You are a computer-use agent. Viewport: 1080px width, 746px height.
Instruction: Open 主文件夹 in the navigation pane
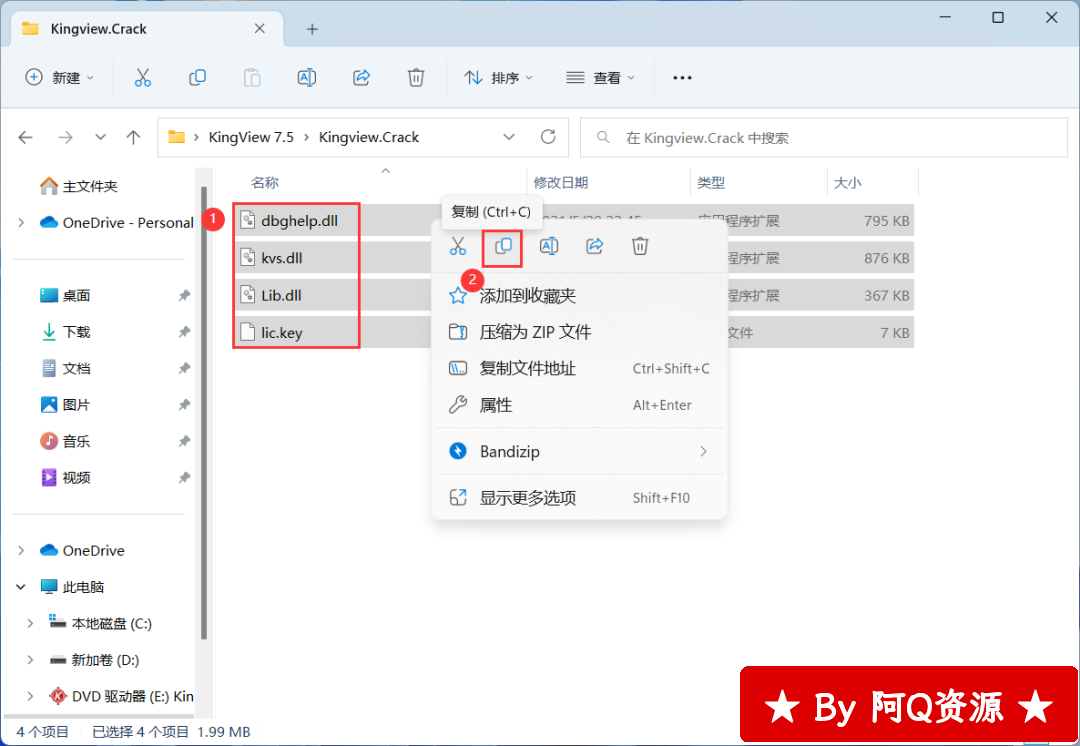click(79, 186)
